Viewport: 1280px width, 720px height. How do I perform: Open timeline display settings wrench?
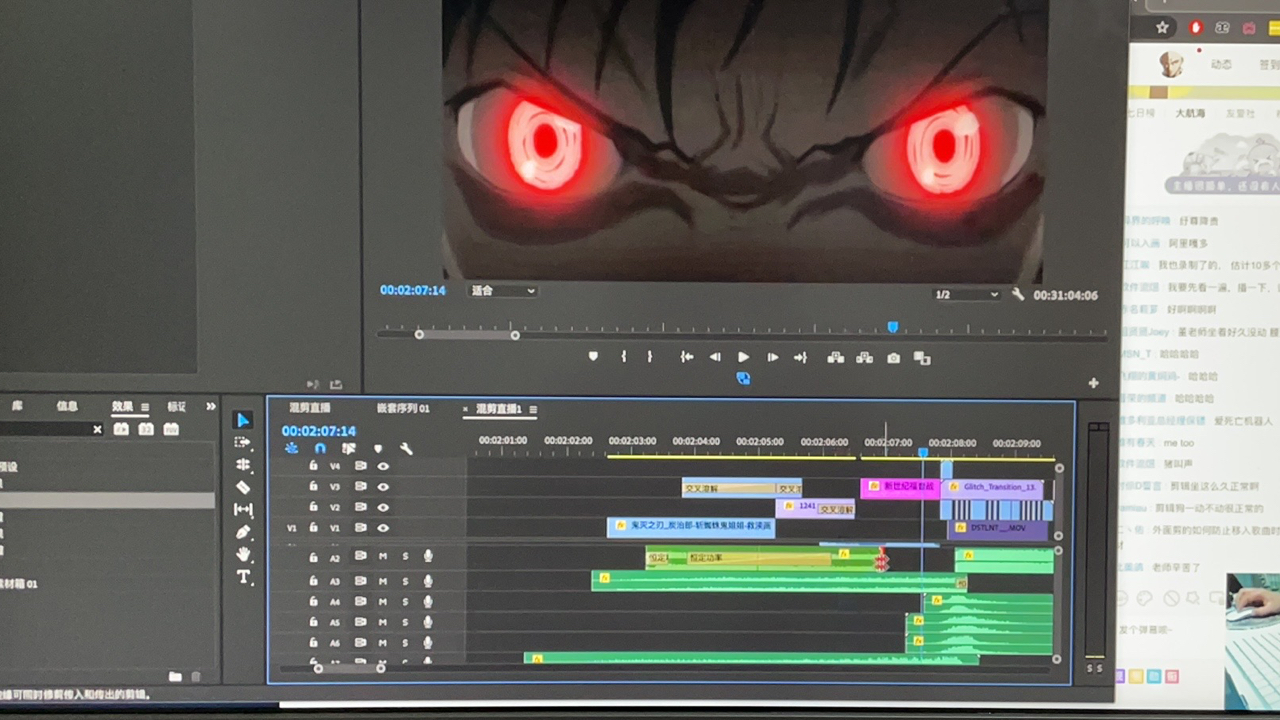pos(406,449)
